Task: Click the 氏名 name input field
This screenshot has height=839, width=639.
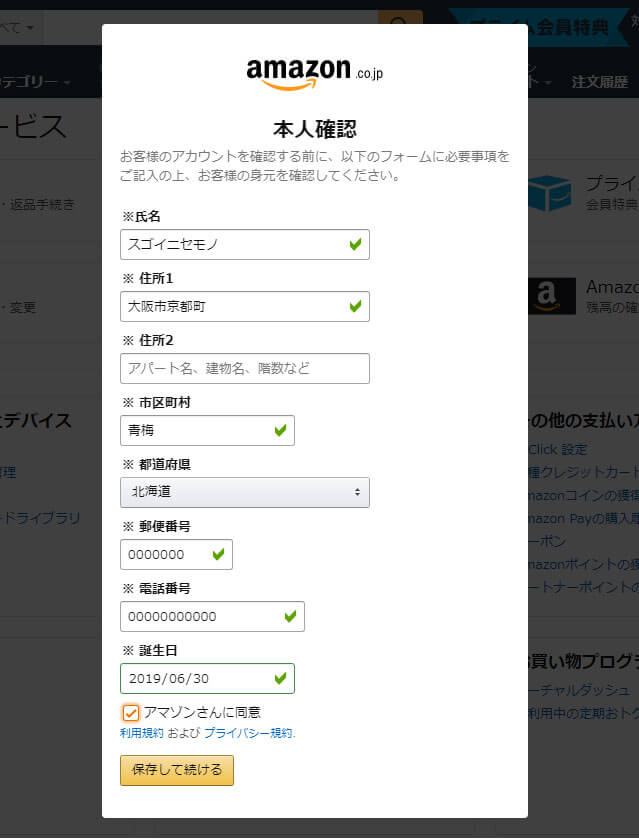Action: [245, 245]
